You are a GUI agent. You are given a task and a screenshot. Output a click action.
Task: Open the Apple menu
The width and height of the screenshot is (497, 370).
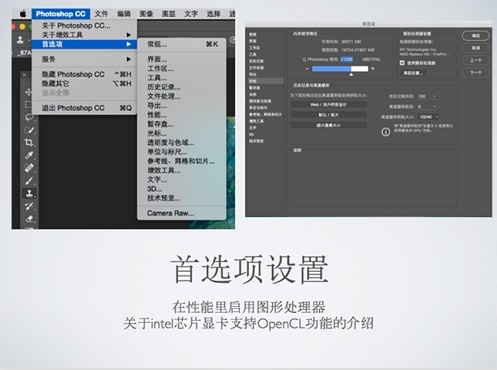[x=23, y=14]
